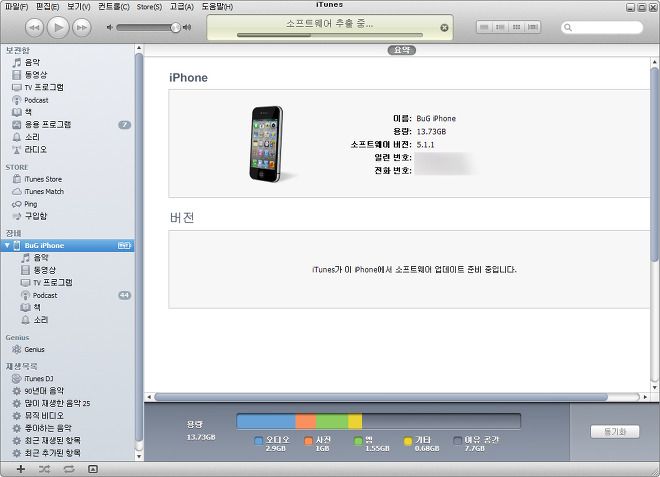Screen dimensions: 660x477
Task: Open 소리 in the library section
Action: tap(67, 137)
